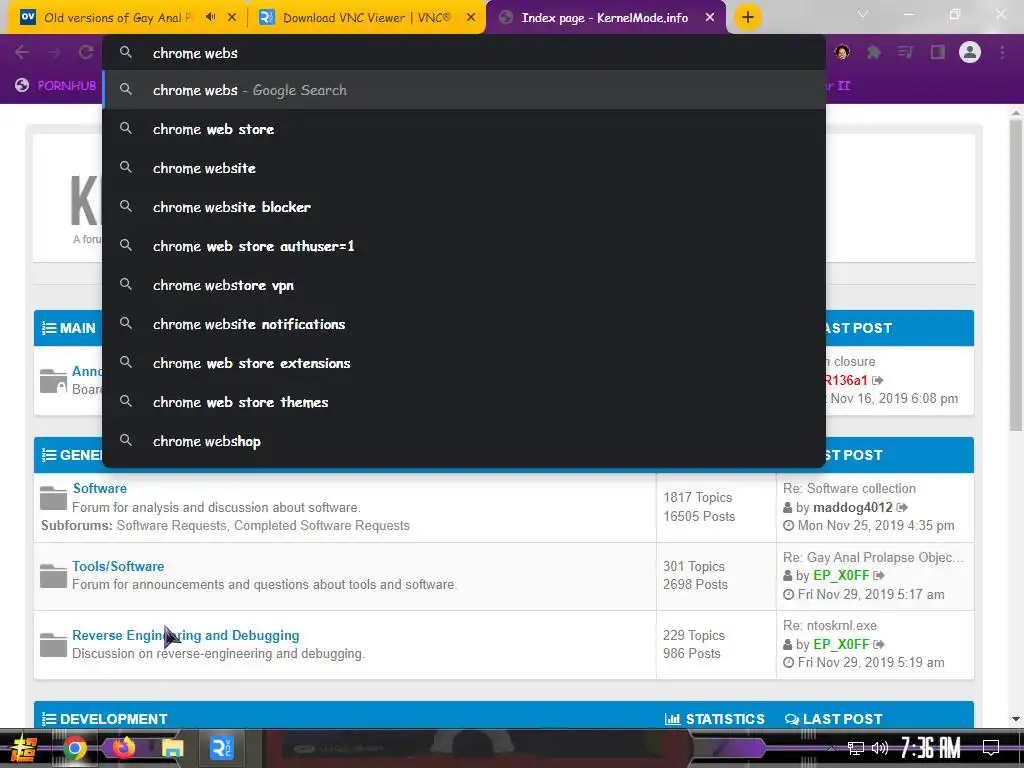Open Windows Start button in taskbar

(x=24, y=748)
